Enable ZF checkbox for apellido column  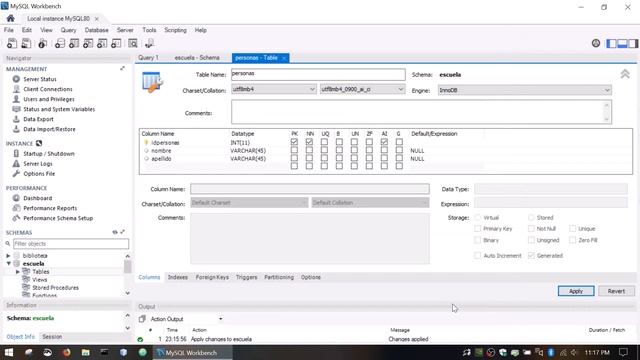tap(369, 158)
